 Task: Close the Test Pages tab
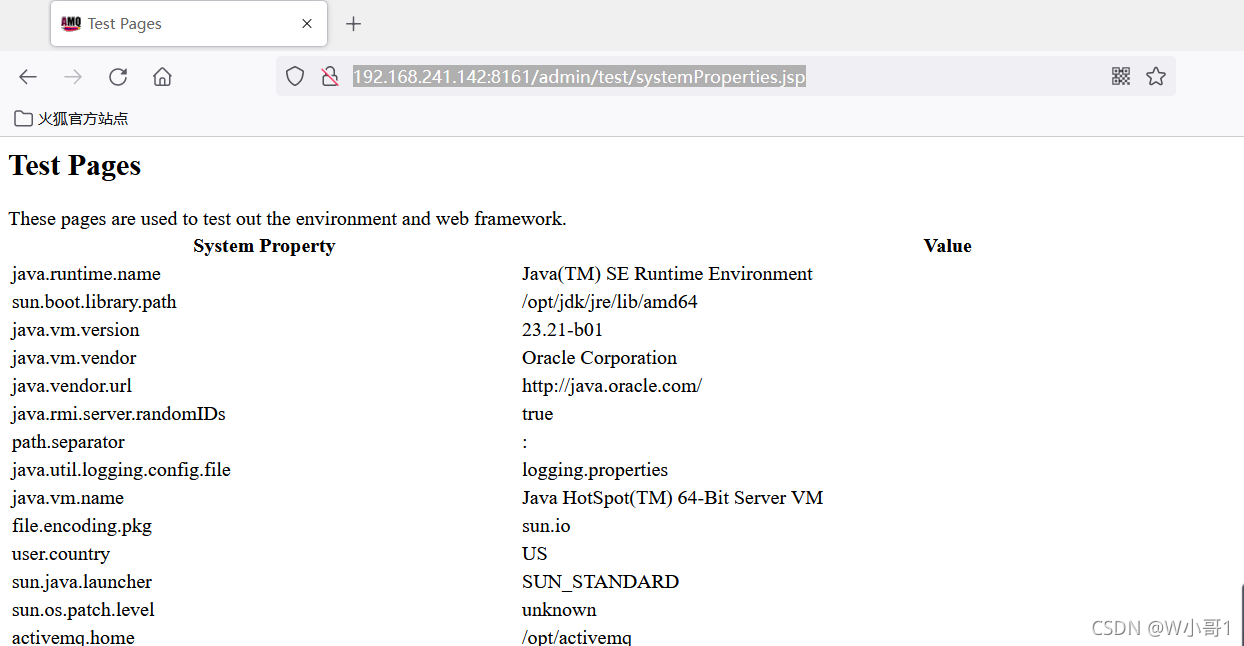click(x=307, y=24)
